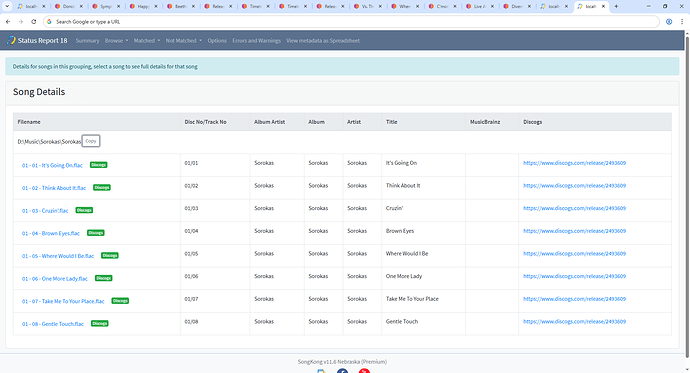Open the Browse dropdown menu
This screenshot has width=690, height=373.
point(116,40)
